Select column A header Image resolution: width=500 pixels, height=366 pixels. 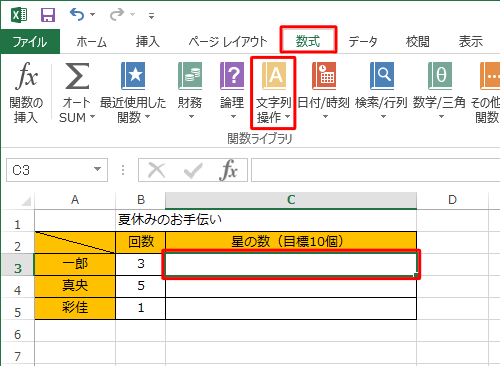75,200
